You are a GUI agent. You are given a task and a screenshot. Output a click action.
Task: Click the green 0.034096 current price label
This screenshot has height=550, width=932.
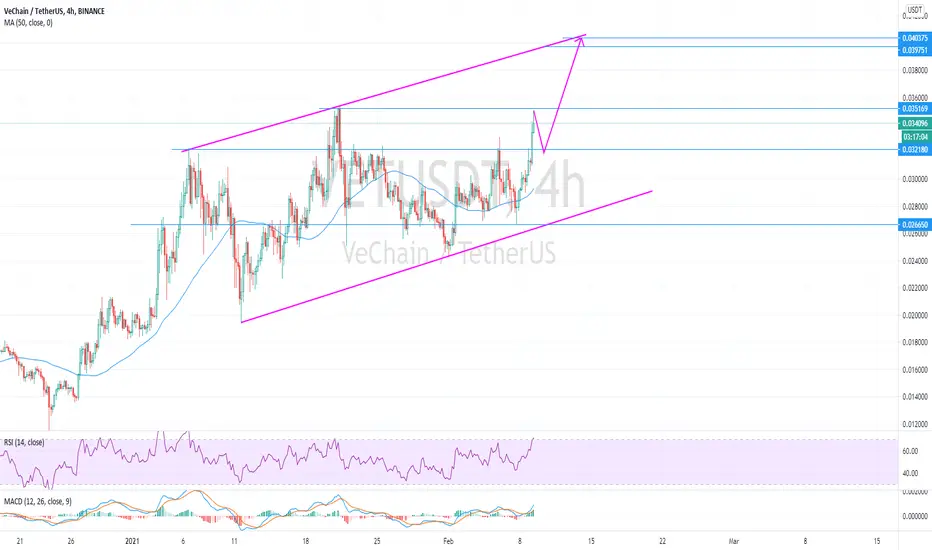(x=914, y=124)
